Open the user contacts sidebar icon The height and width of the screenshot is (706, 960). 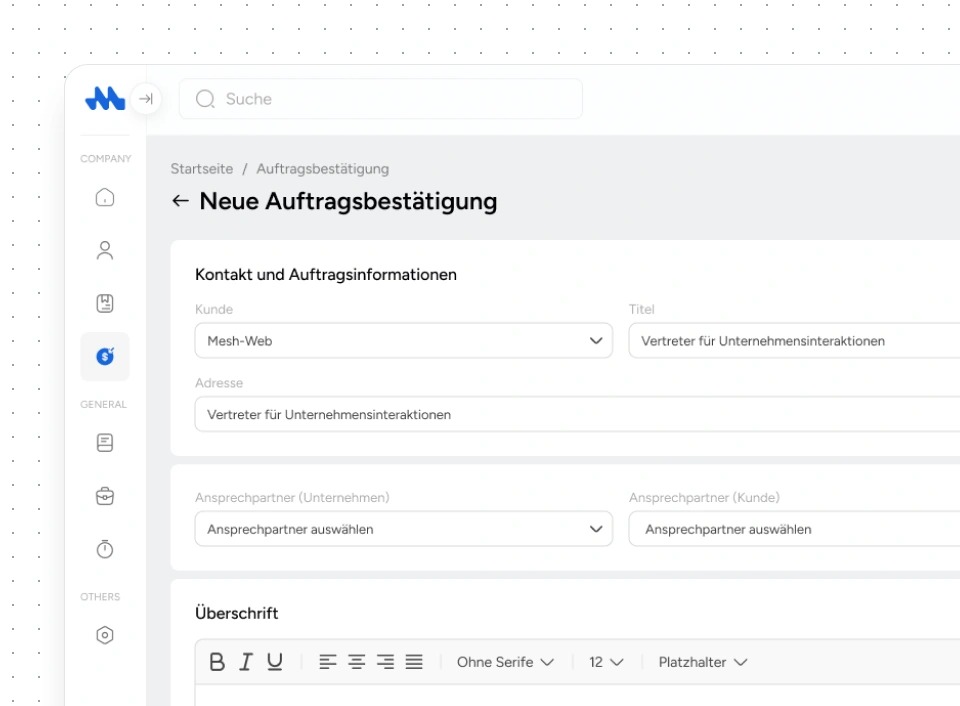pos(105,251)
